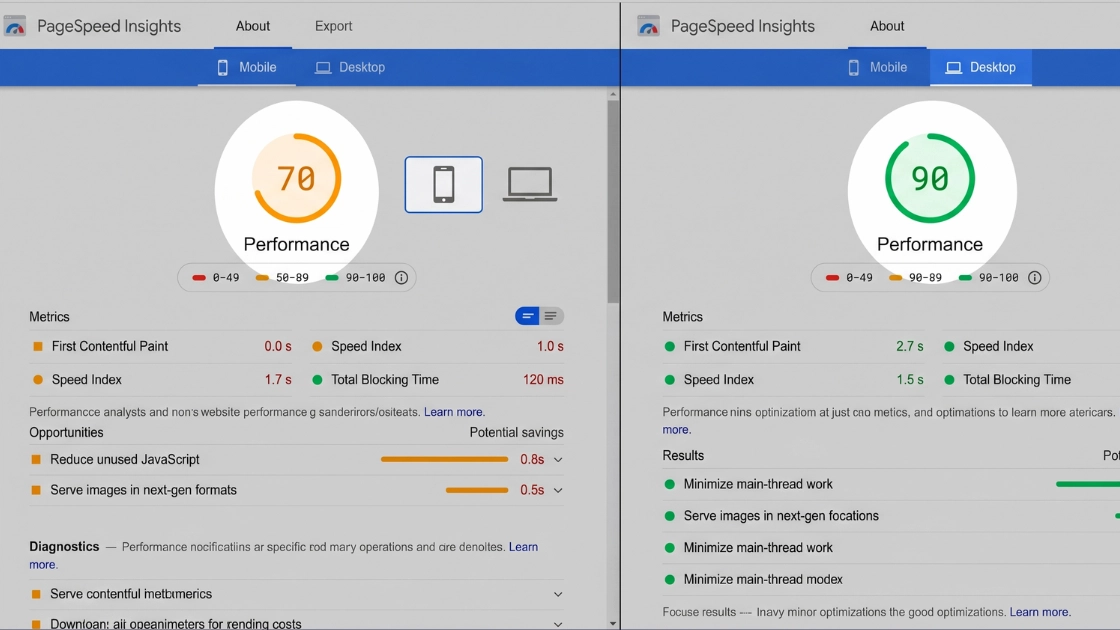Click Learn more link in Diagnostics description
The height and width of the screenshot is (630, 1120).
point(523,547)
